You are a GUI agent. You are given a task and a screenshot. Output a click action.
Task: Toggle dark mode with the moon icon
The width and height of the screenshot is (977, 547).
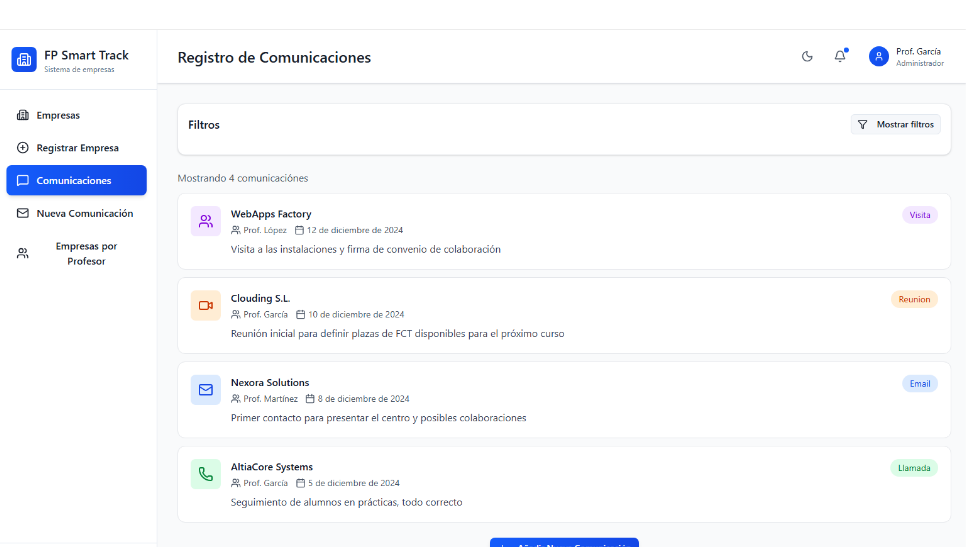[x=807, y=57]
